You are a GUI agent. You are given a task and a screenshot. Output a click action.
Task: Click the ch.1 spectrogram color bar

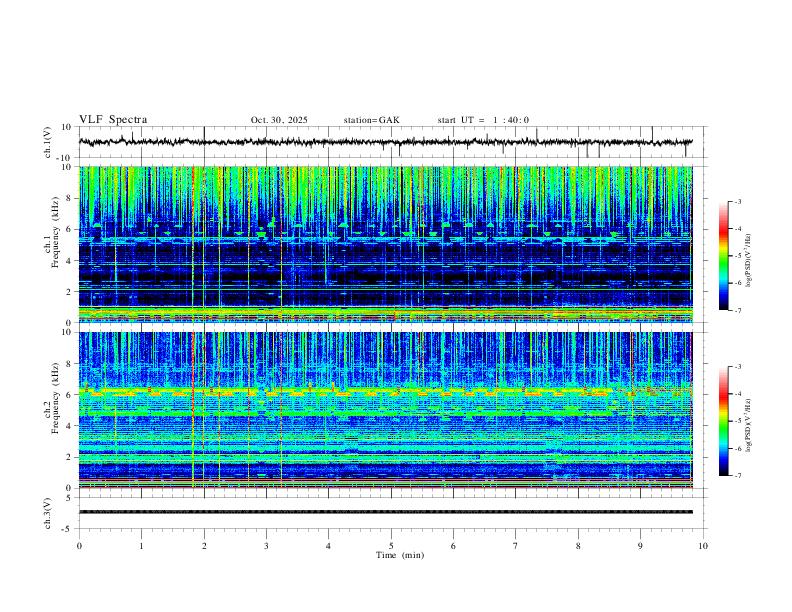[x=723, y=256]
